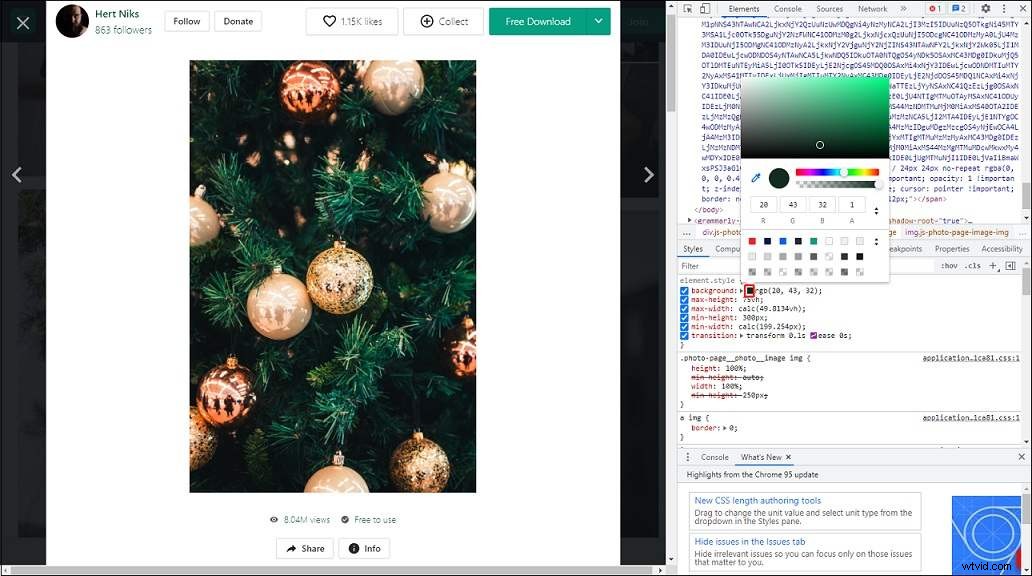Click the blue issues notification badge
This screenshot has height=576, width=1032.
pos(958,8)
